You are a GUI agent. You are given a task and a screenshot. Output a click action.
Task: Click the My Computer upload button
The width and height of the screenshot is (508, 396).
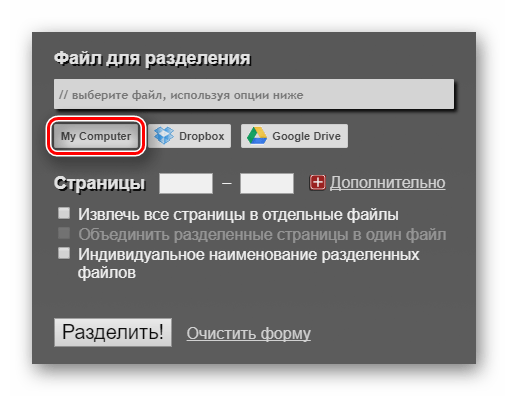pyautogui.click(x=96, y=136)
